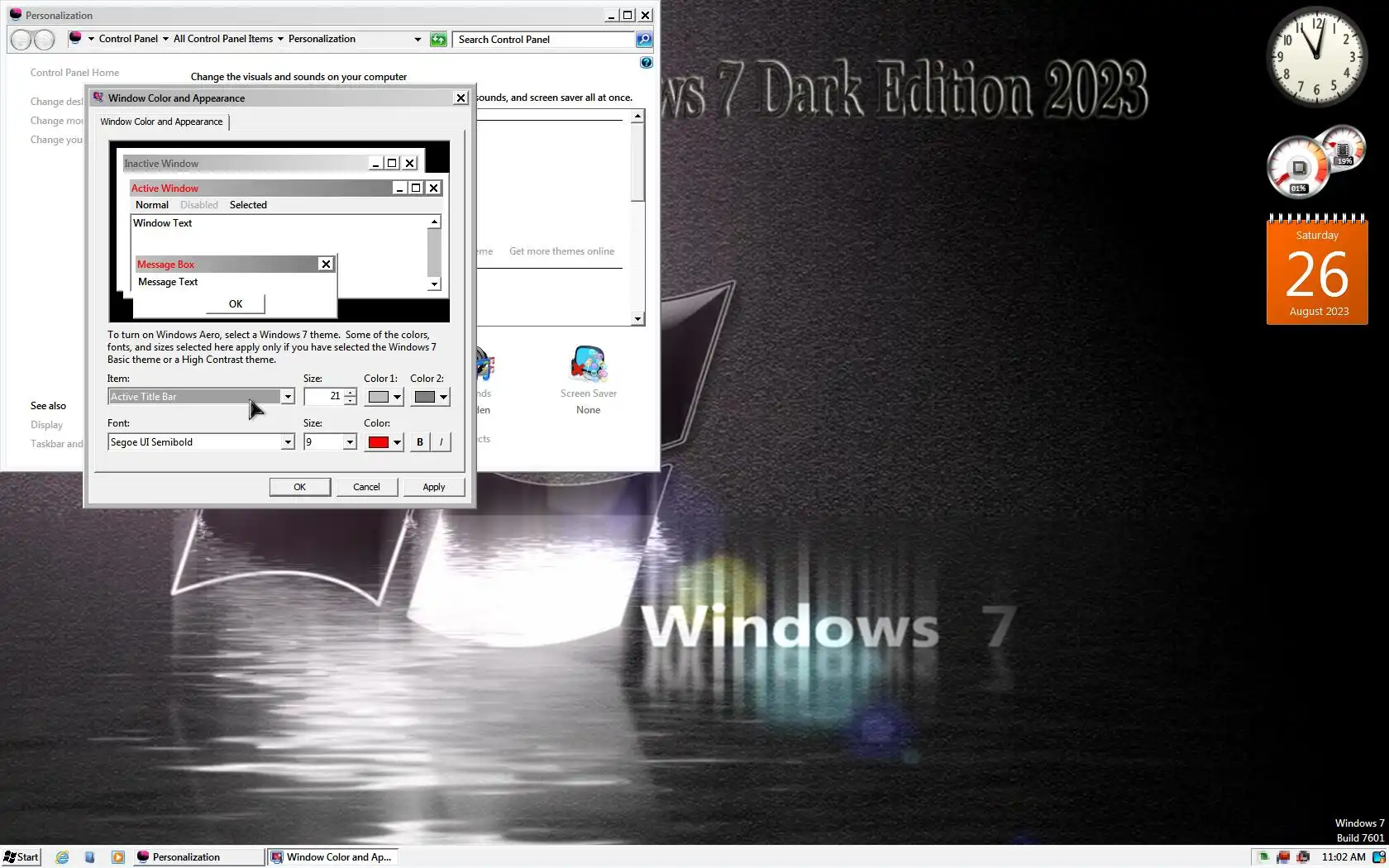The image size is (1389, 868).
Task: Expand the All Control Panel Items breadcrumb arrow
Action: pyautogui.click(x=280, y=39)
